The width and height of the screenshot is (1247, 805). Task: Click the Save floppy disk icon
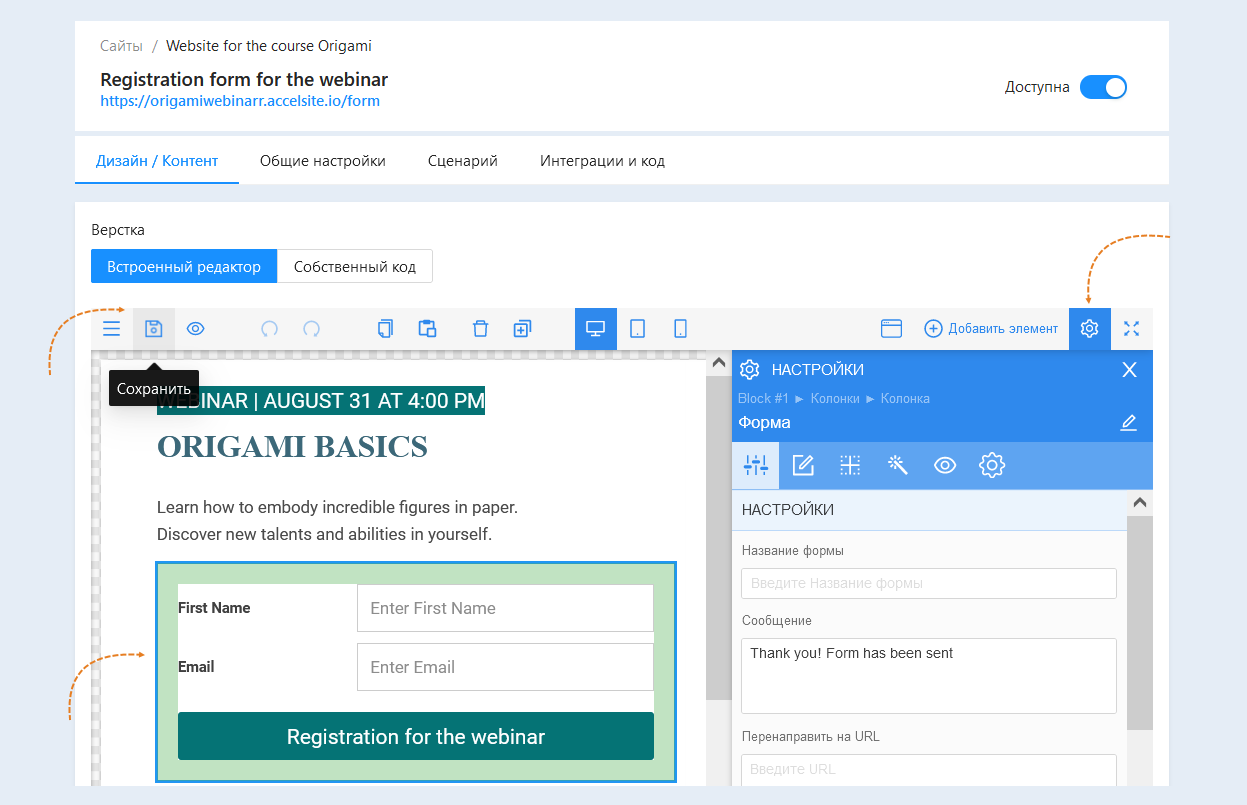[x=154, y=329]
